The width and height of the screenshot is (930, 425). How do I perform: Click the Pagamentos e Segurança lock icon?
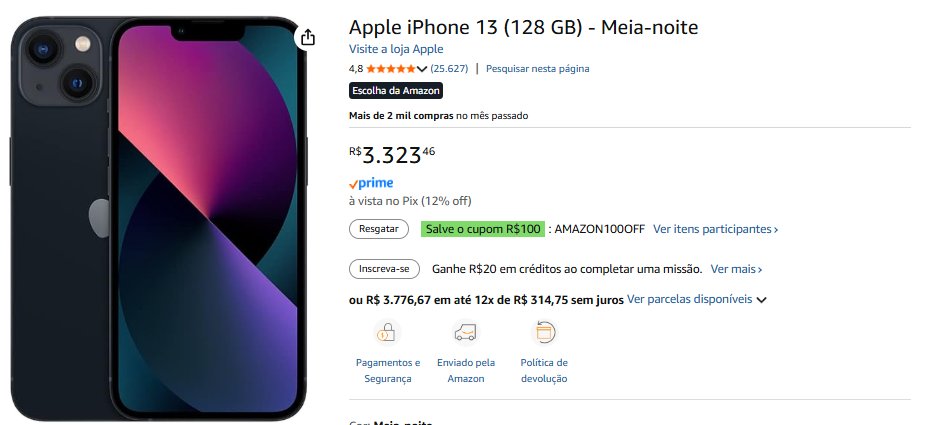(x=387, y=332)
